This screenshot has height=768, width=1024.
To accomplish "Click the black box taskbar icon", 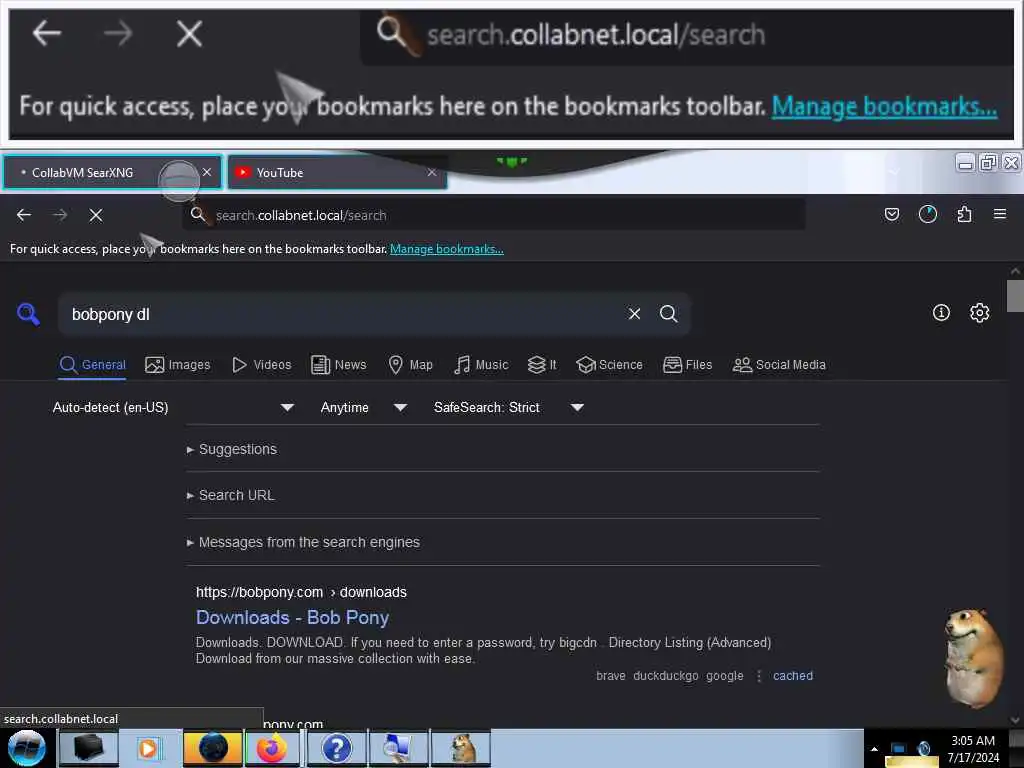I will [x=89, y=748].
